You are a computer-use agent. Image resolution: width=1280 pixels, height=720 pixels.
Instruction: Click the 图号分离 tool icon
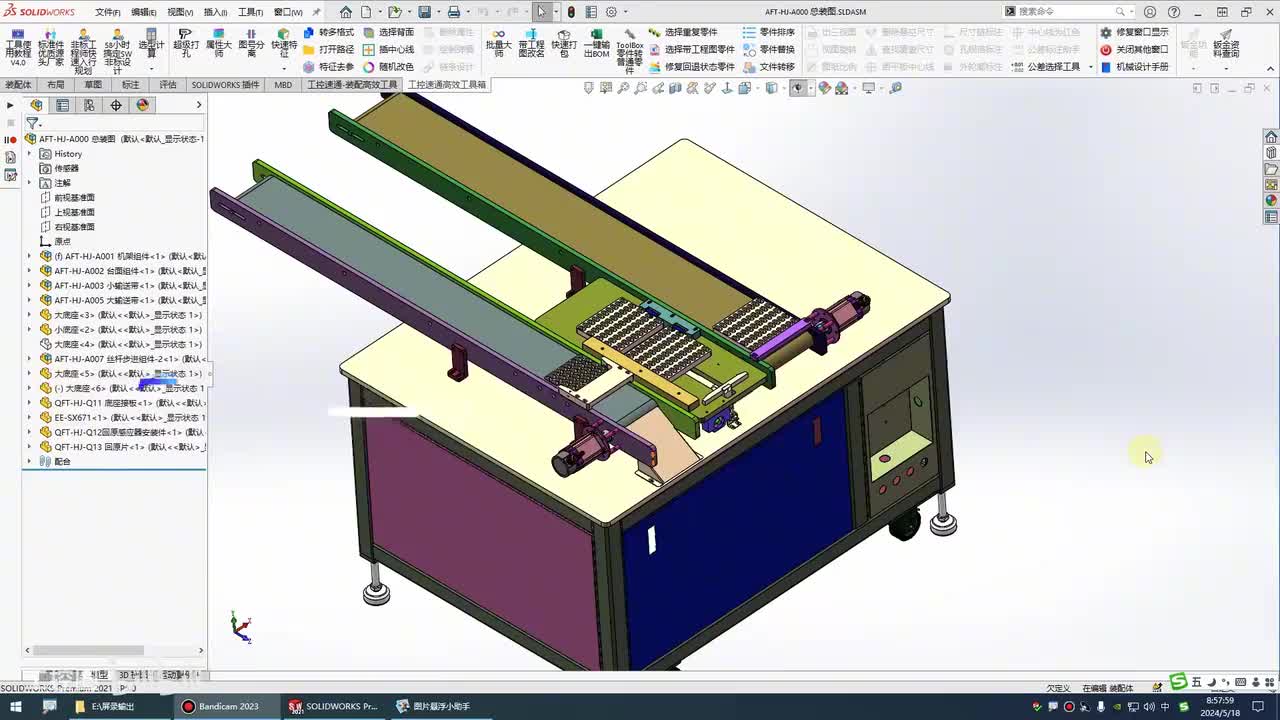tap(251, 44)
